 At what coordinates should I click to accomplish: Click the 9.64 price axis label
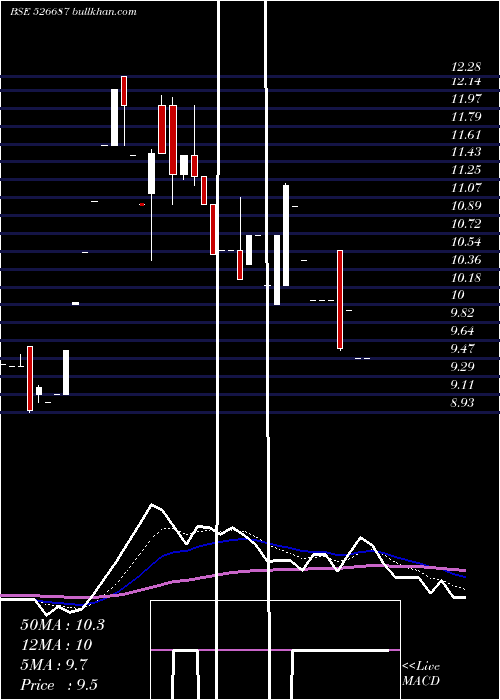[x=462, y=331]
